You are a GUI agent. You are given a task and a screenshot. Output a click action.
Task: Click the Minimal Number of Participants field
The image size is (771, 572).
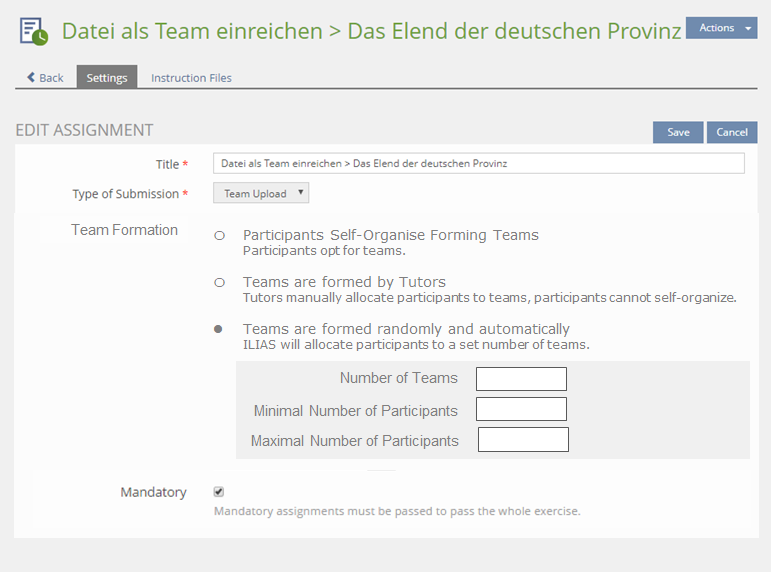point(521,409)
